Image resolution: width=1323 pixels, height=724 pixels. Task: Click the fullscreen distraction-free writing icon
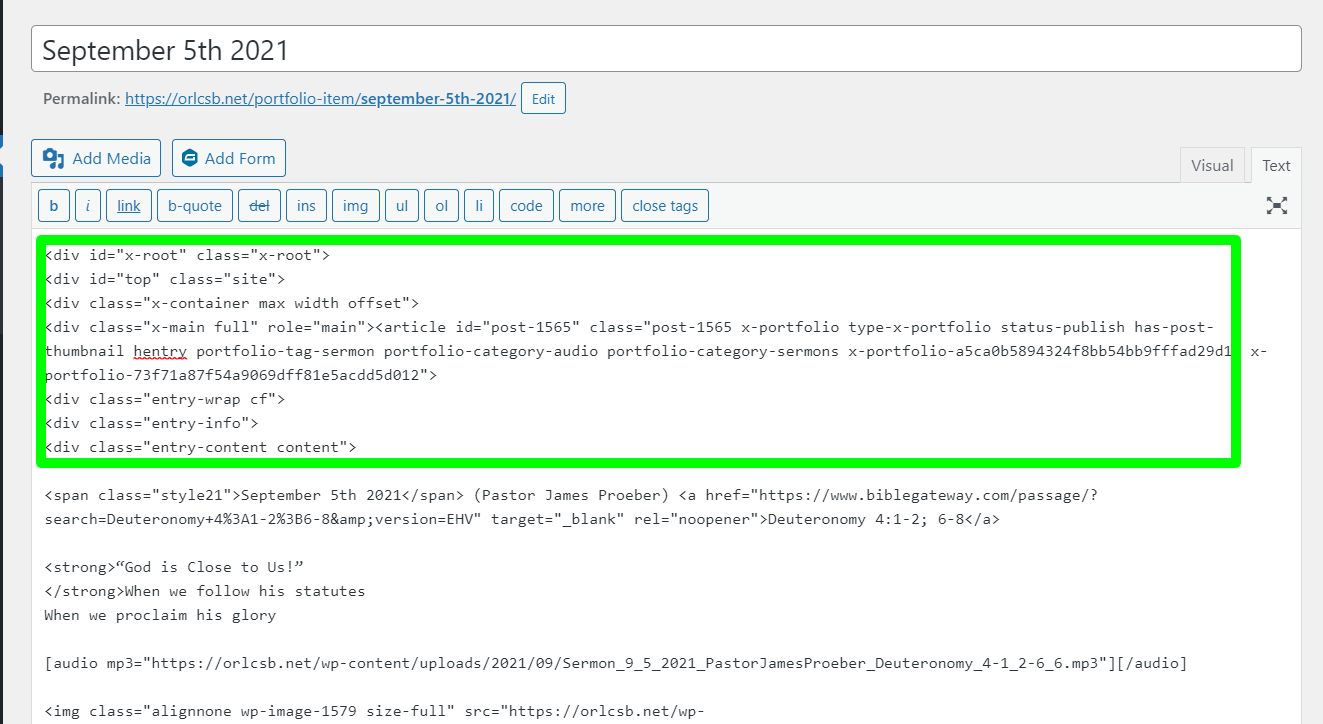click(1276, 206)
